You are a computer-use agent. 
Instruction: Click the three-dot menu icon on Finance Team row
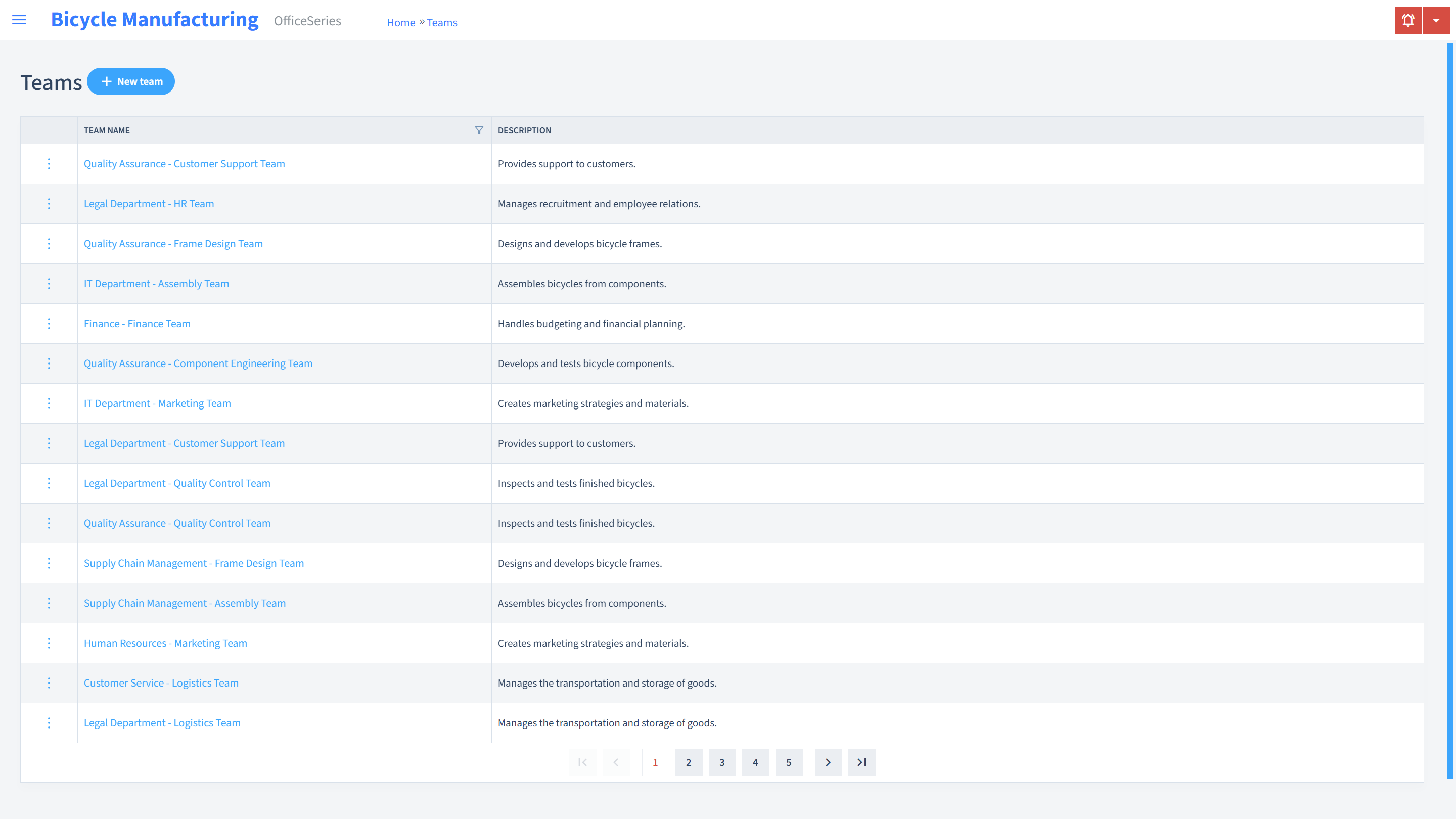click(49, 323)
